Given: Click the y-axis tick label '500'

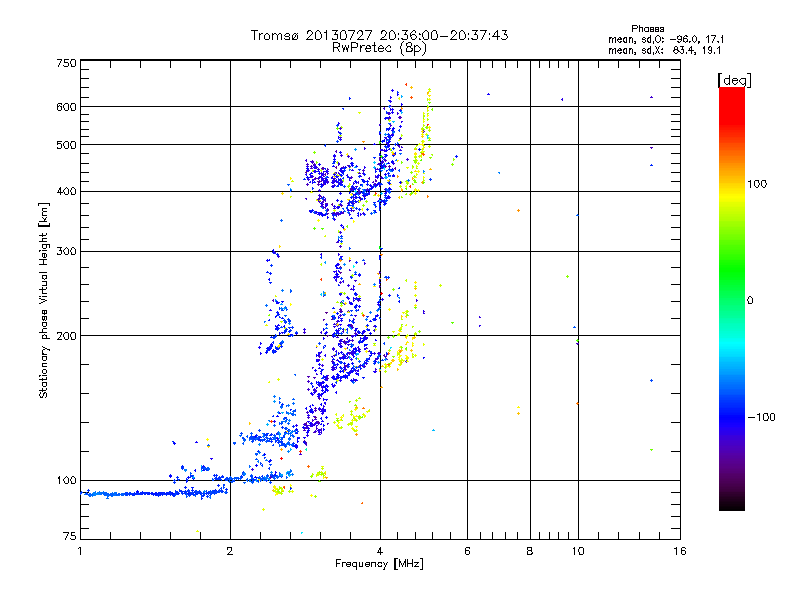Looking at the screenshot, I should (x=66, y=145).
